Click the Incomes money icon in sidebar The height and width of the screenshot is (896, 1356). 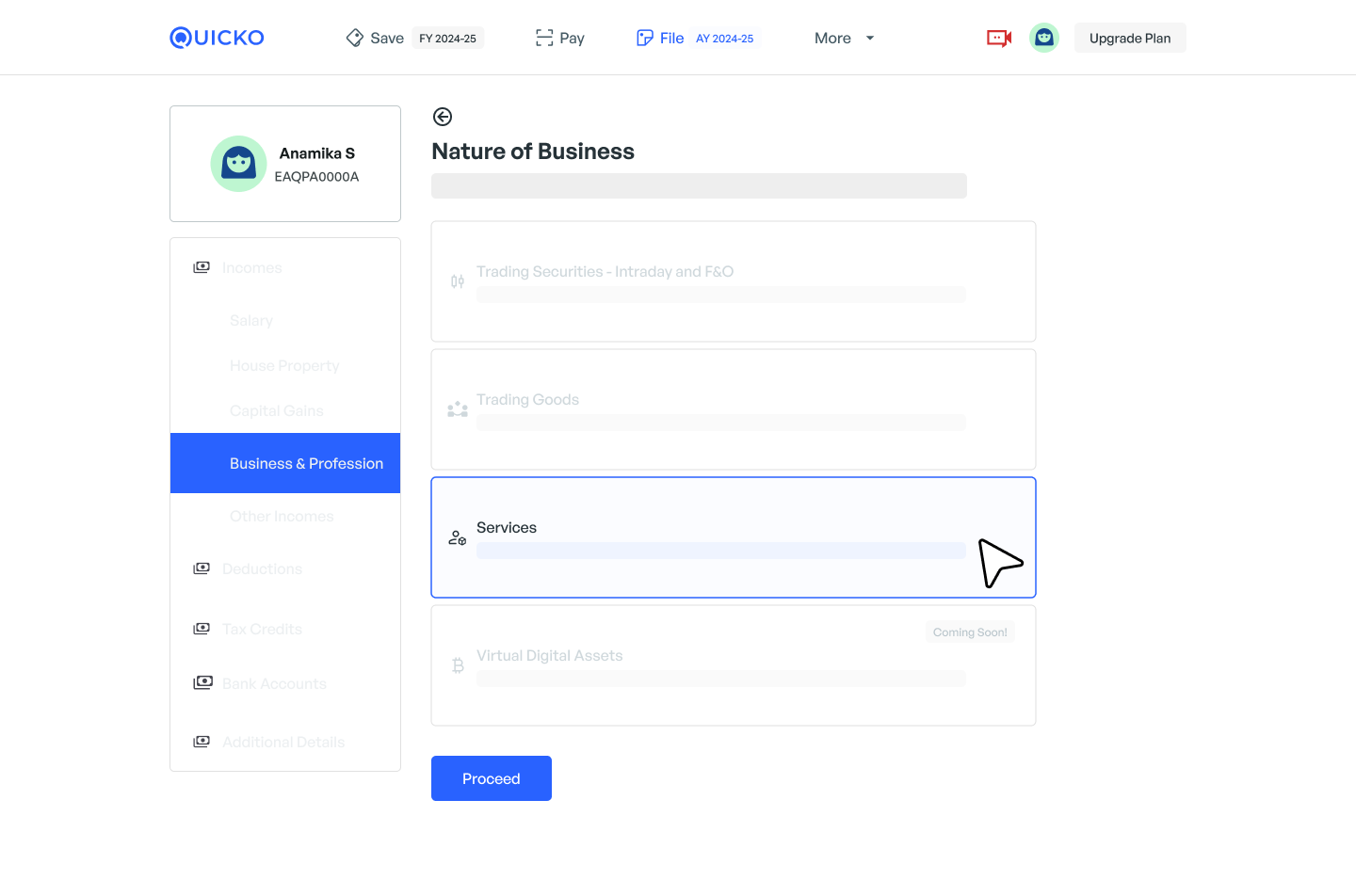click(202, 267)
